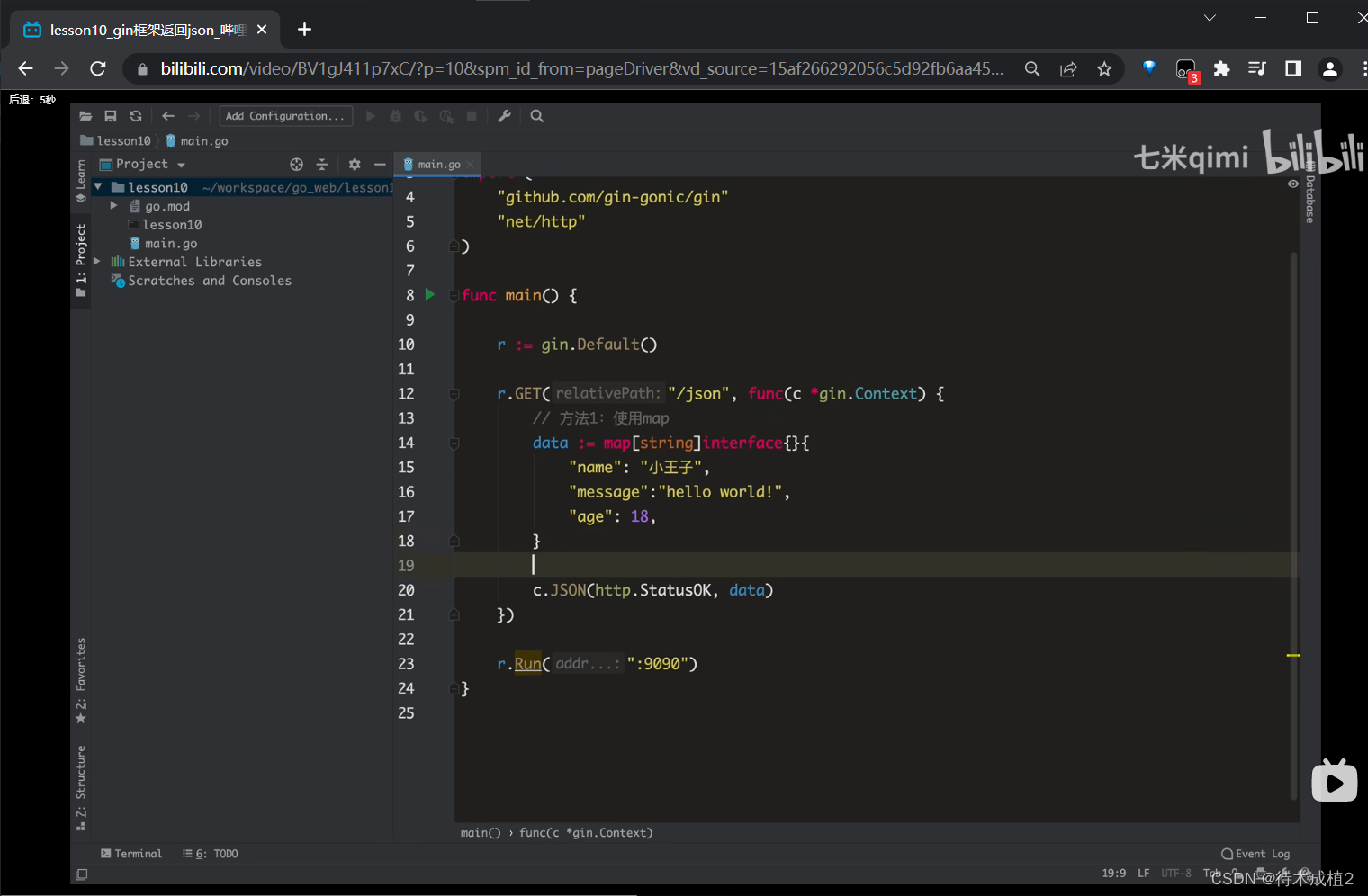This screenshot has width=1368, height=896.
Task: Select go.mod in project tree
Action: pos(160,206)
